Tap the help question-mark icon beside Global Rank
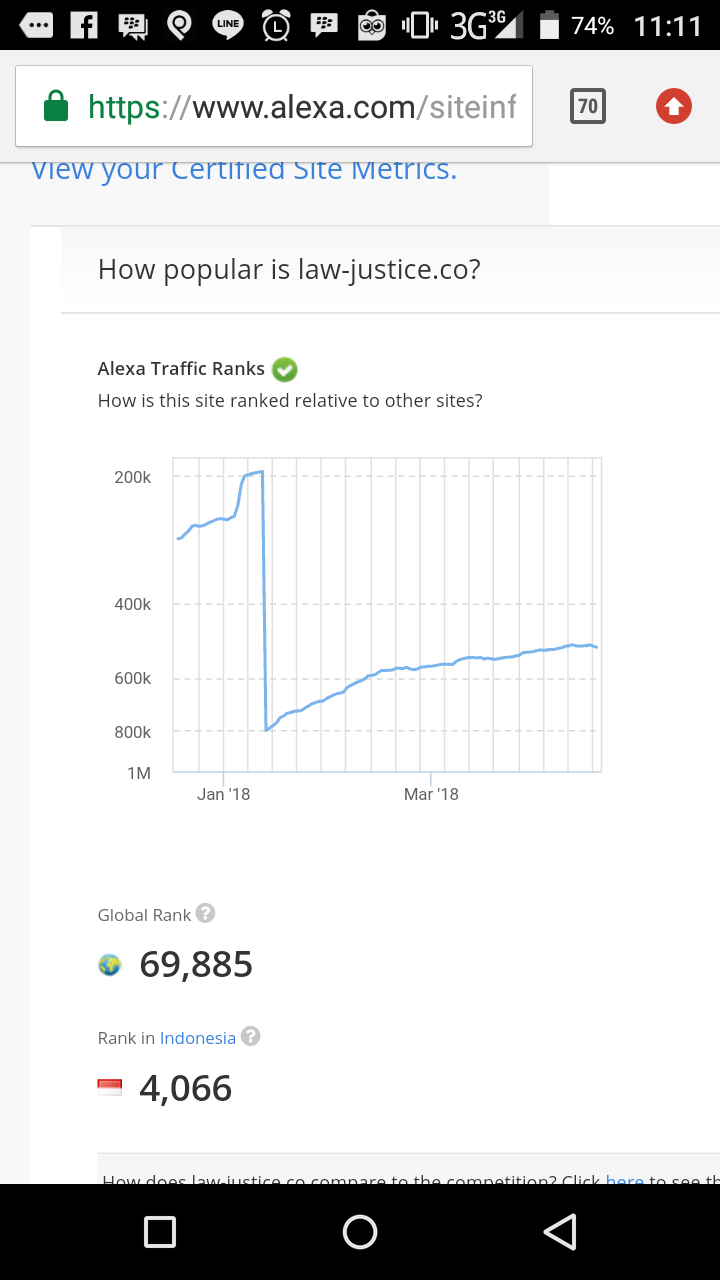This screenshot has width=720, height=1280. point(205,912)
